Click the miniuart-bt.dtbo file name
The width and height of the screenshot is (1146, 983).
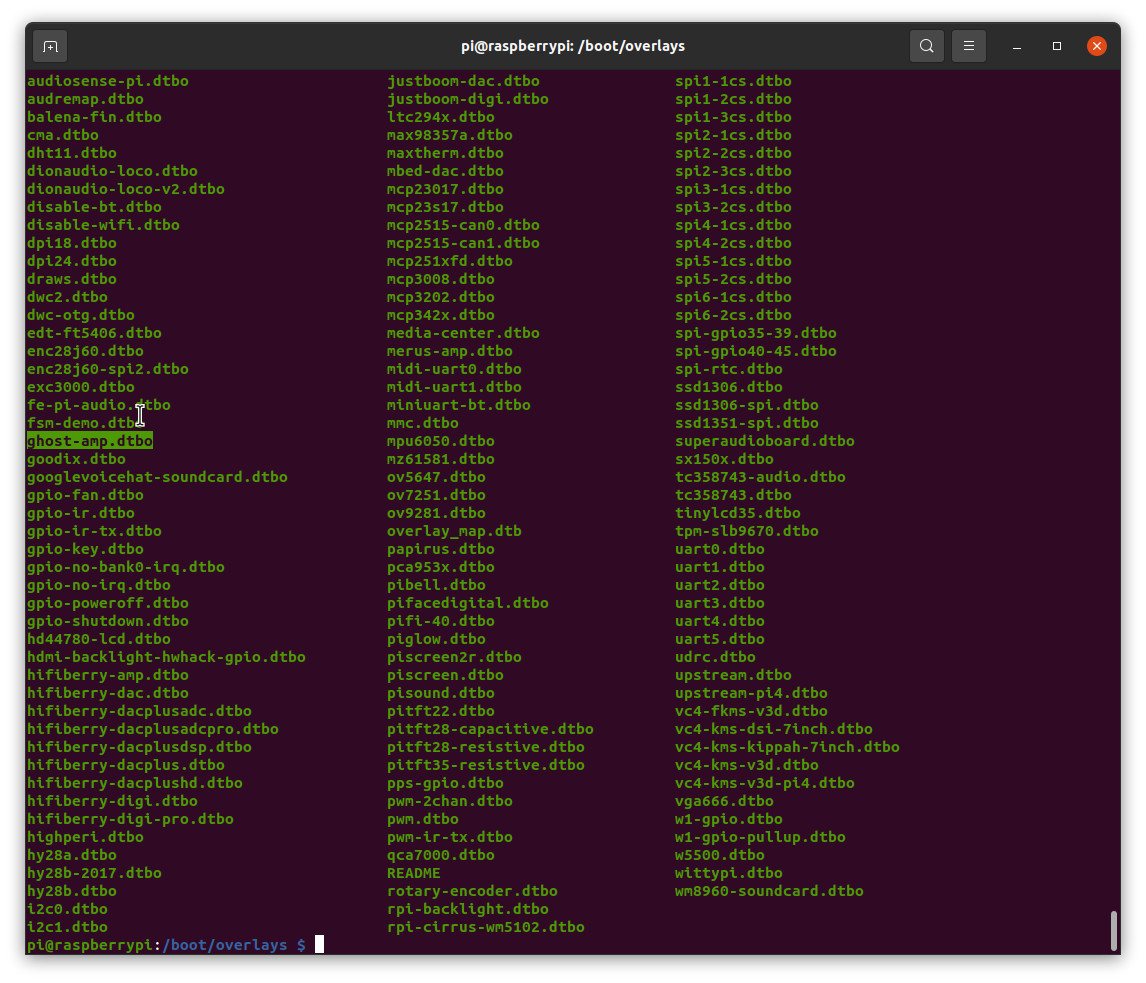pyautogui.click(x=459, y=405)
